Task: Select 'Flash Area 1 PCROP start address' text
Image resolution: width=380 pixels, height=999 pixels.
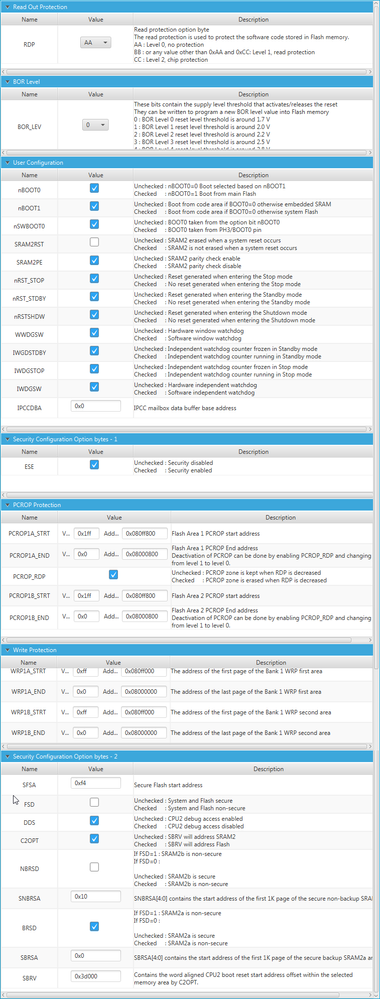Action: [215, 533]
